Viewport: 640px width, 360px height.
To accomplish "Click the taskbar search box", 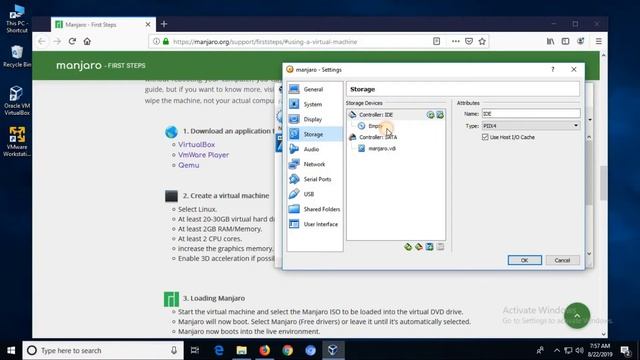I will pos(103,350).
